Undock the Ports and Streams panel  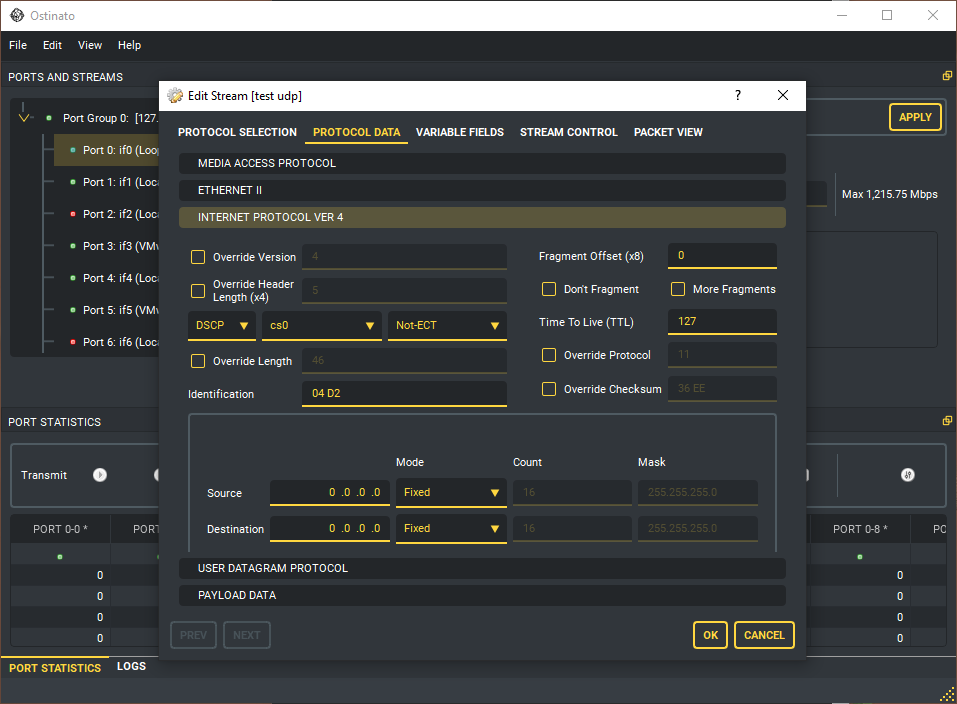click(x=946, y=76)
